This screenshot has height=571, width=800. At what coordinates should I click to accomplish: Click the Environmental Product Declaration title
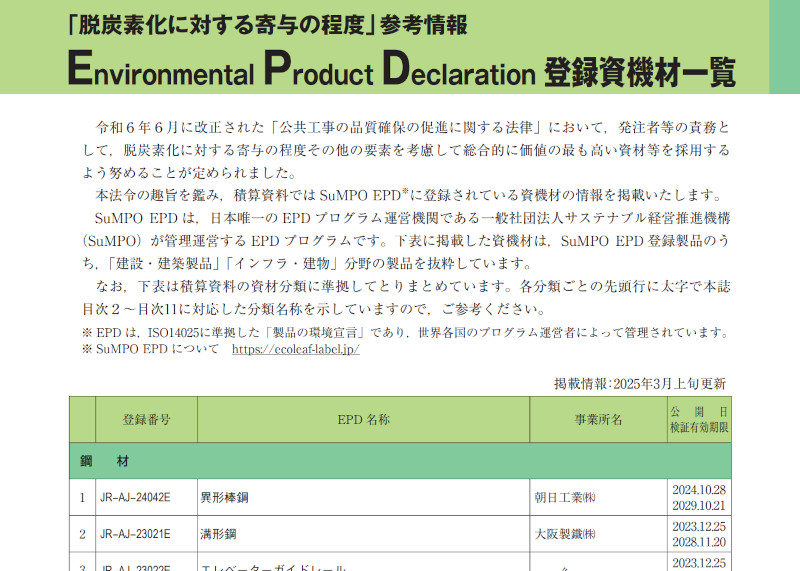(402, 69)
